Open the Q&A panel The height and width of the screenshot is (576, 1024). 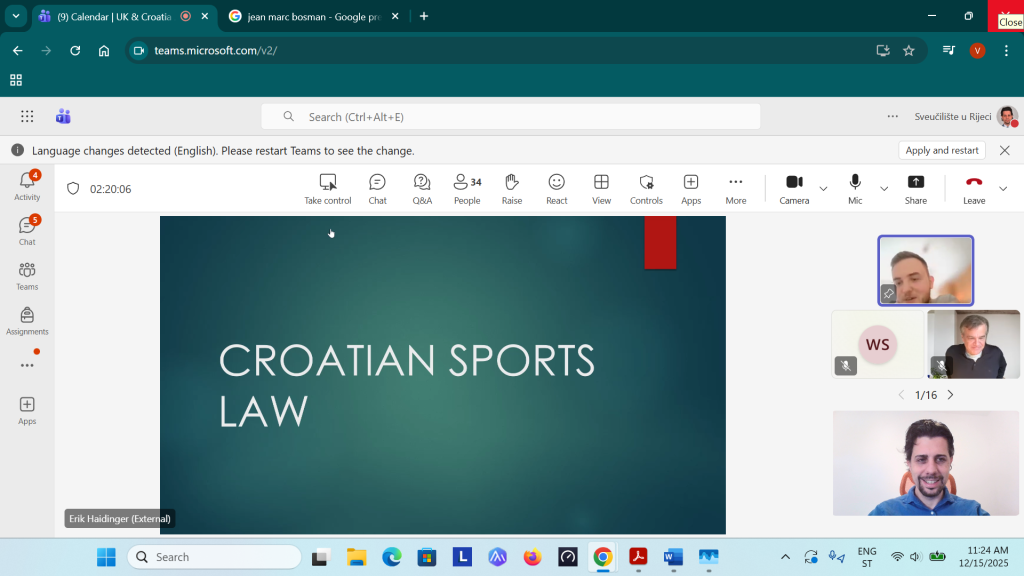coord(422,187)
